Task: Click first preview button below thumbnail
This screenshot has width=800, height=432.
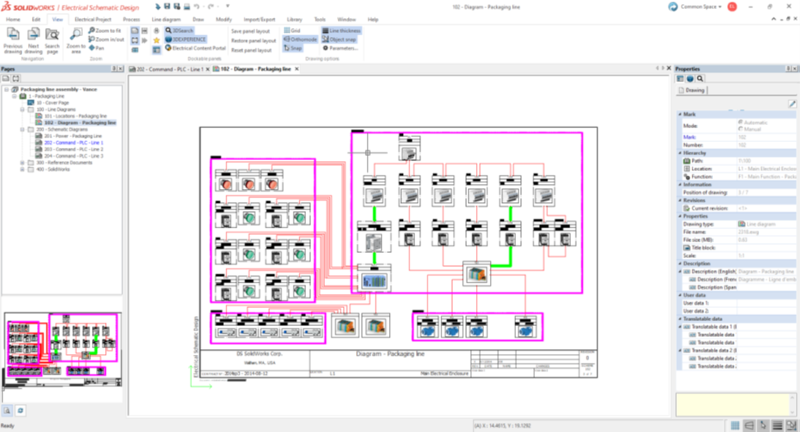Action: point(8,410)
